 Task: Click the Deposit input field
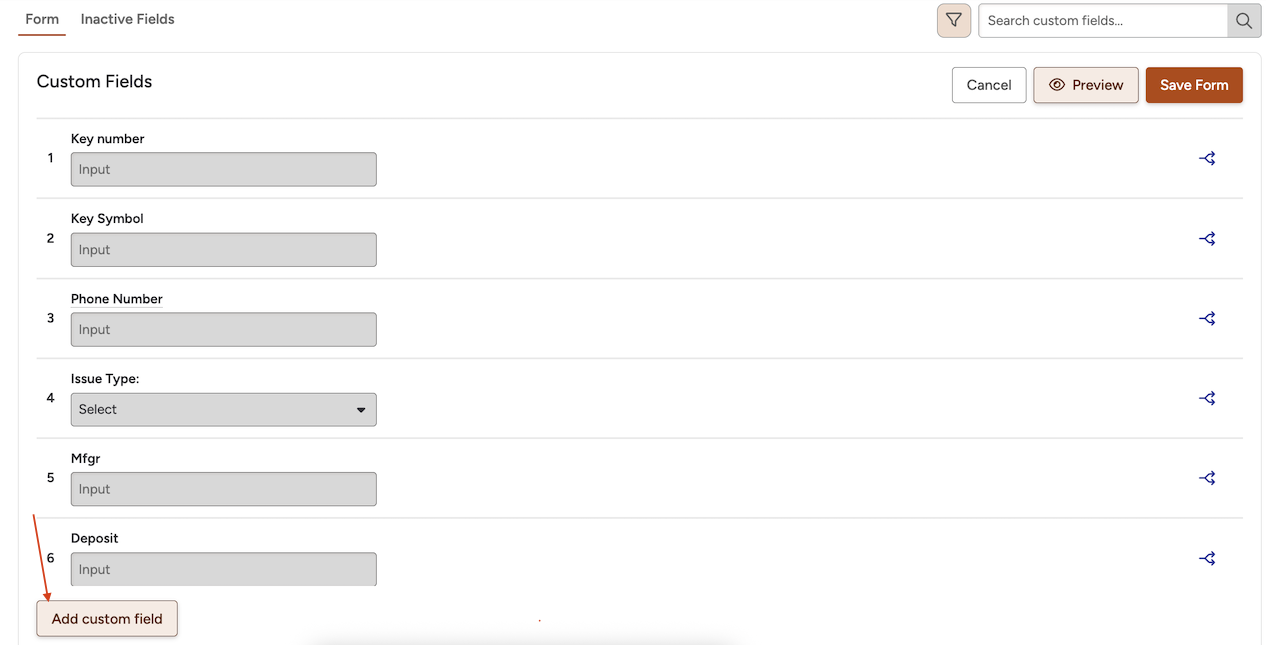pyautogui.click(x=224, y=569)
